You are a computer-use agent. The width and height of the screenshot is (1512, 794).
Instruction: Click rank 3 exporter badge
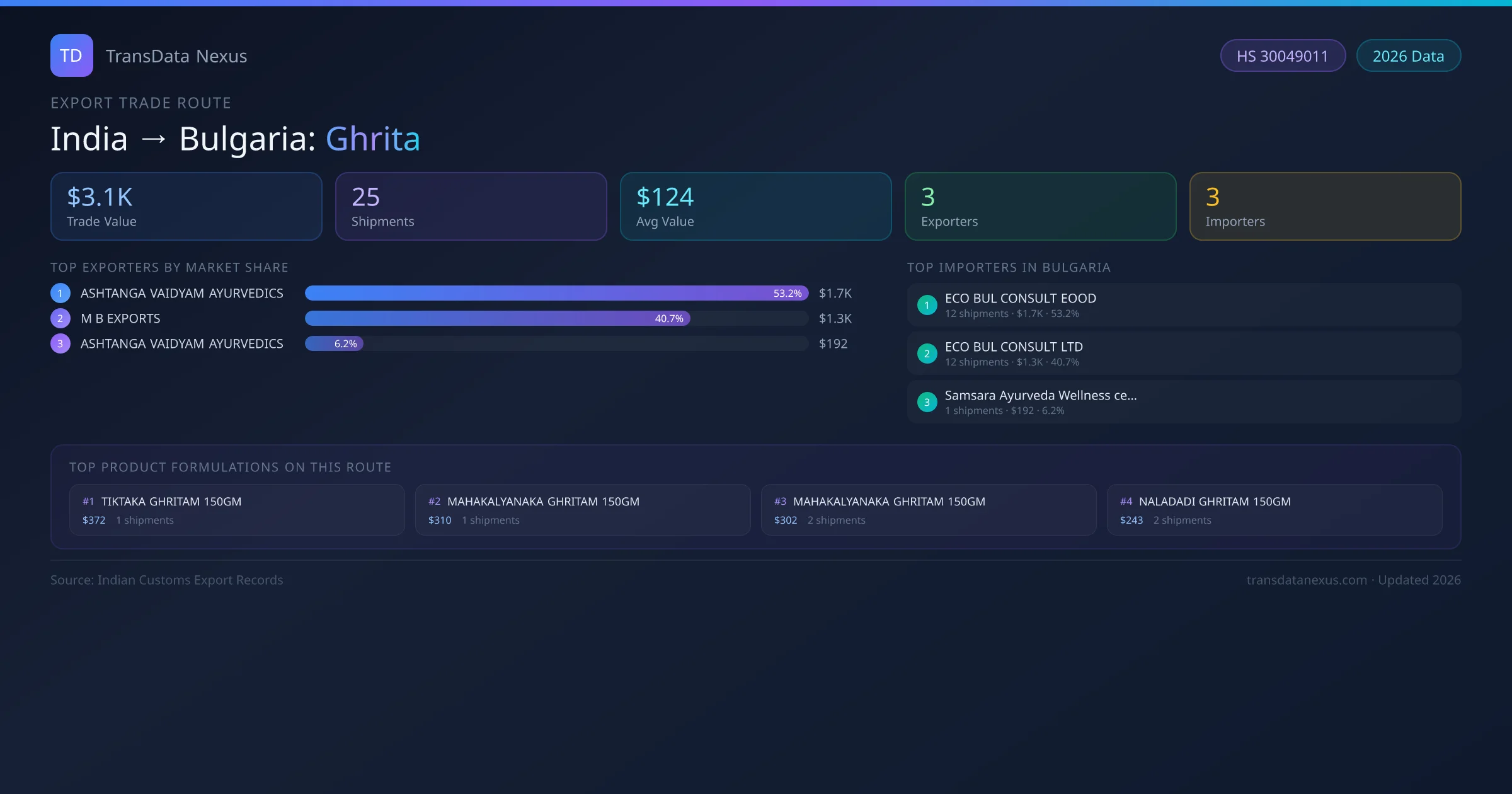(x=60, y=343)
